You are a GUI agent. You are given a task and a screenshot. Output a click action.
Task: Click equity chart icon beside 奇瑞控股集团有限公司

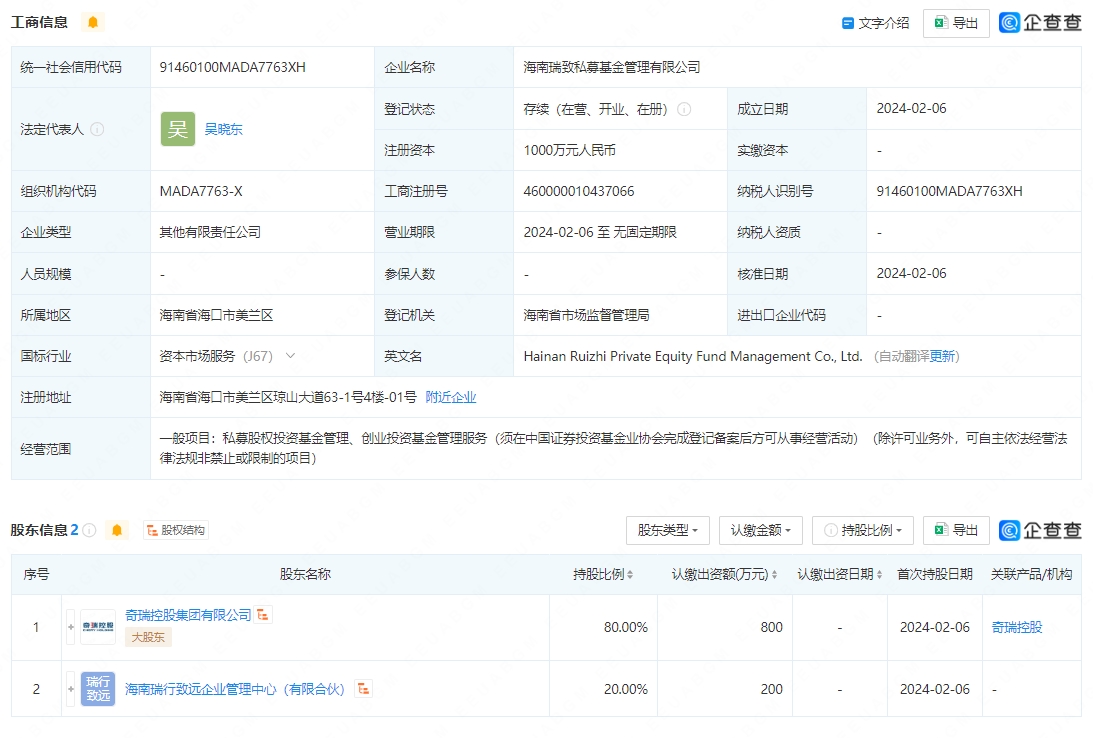pos(264,615)
